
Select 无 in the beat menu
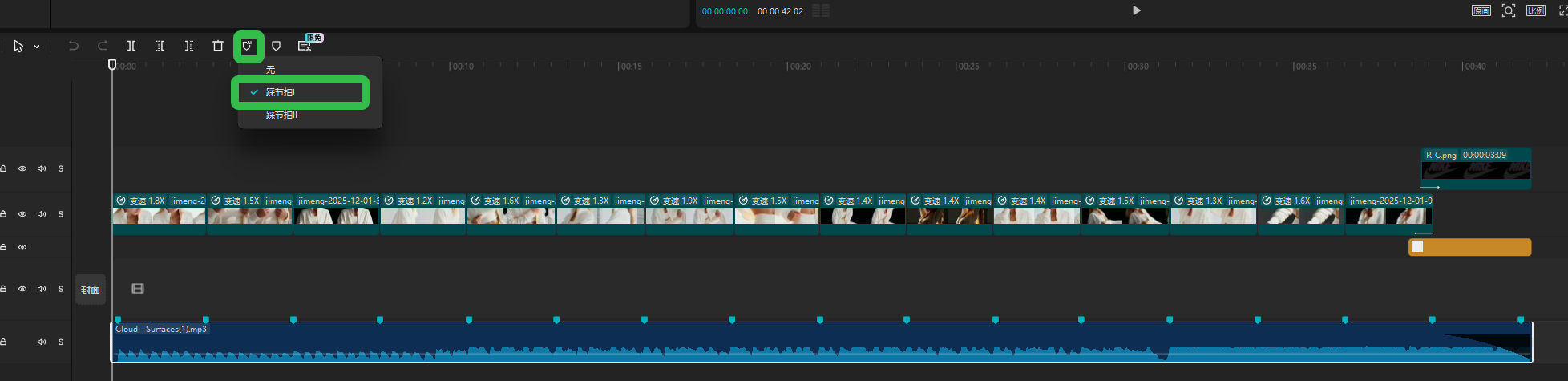coord(271,70)
